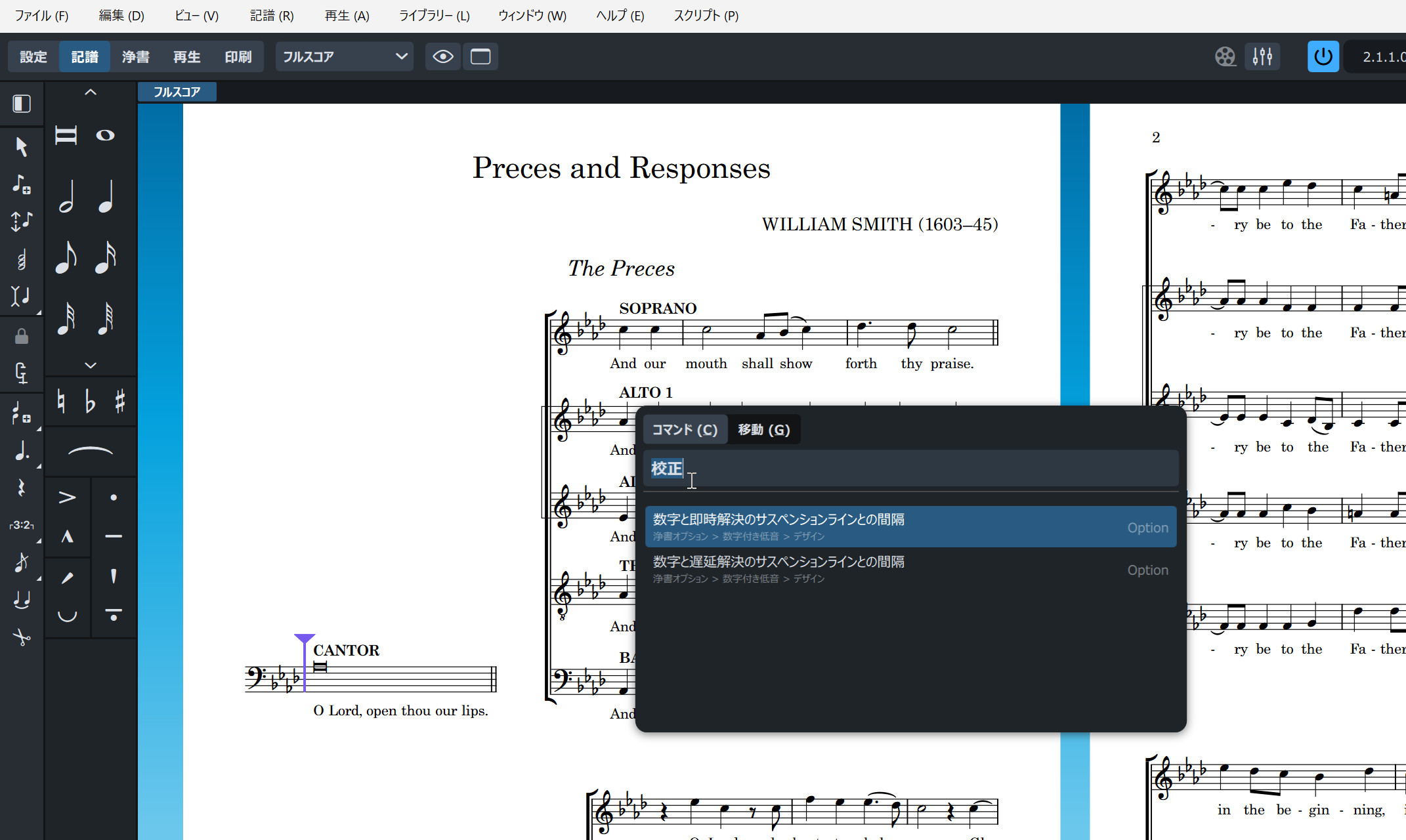Apply flat accidental
The image size is (1406, 840).
[x=91, y=401]
